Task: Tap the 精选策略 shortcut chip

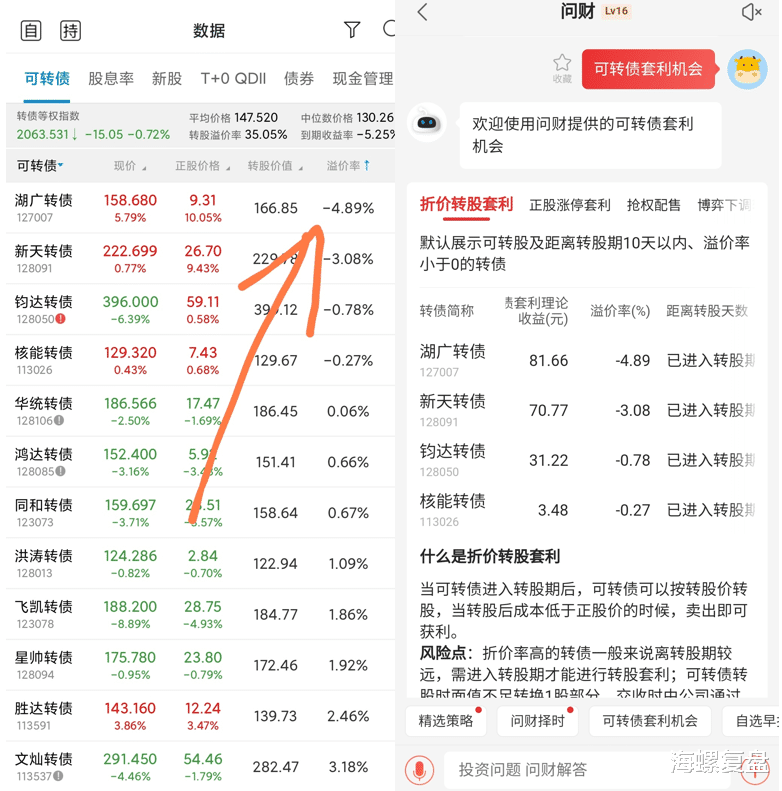Action: (x=446, y=721)
